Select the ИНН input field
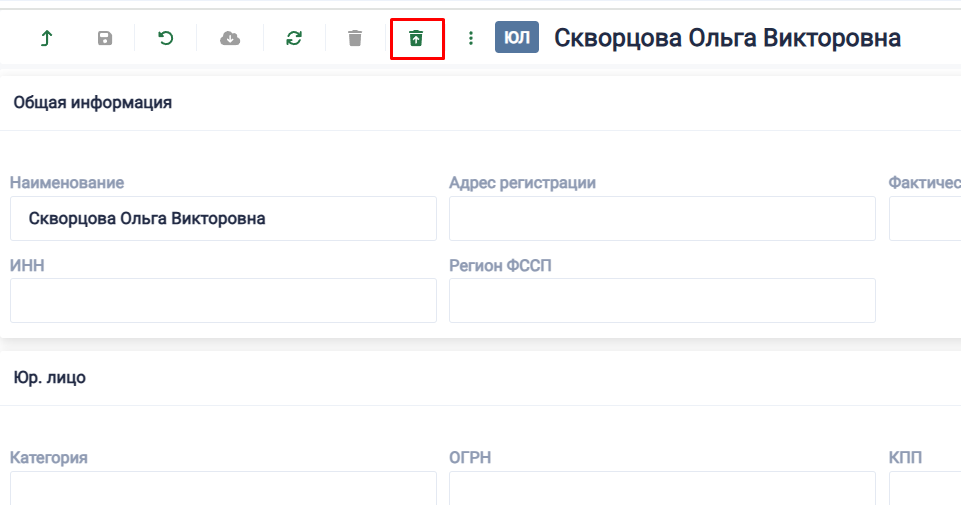This screenshot has height=505, width=961. coord(223,300)
